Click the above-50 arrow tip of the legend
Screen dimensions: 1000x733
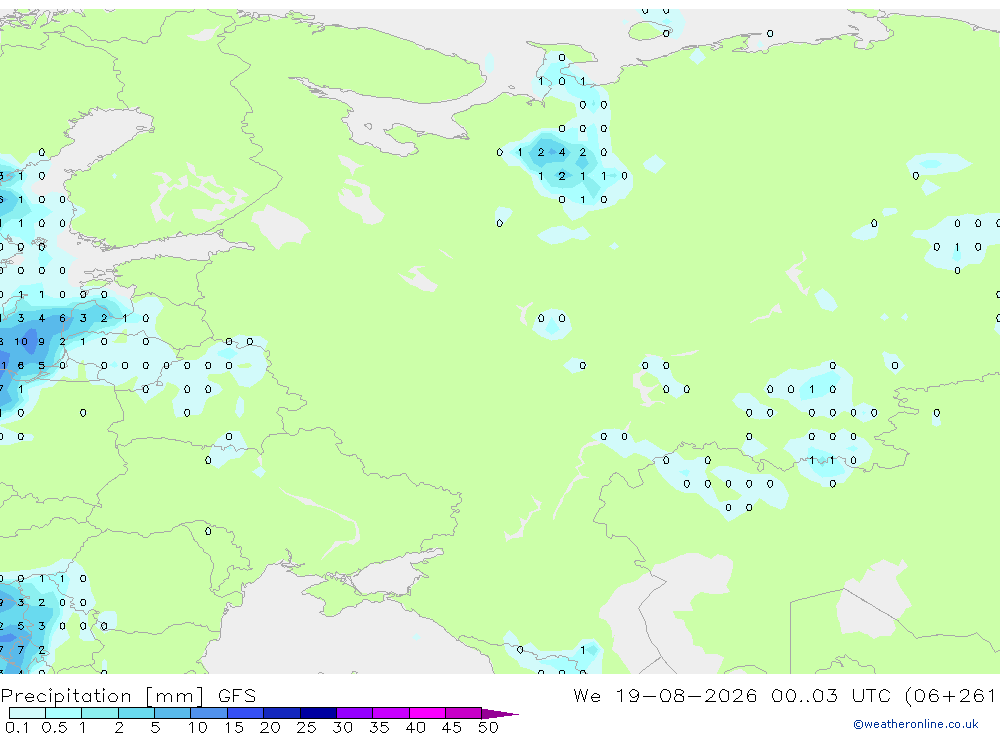(499, 713)
